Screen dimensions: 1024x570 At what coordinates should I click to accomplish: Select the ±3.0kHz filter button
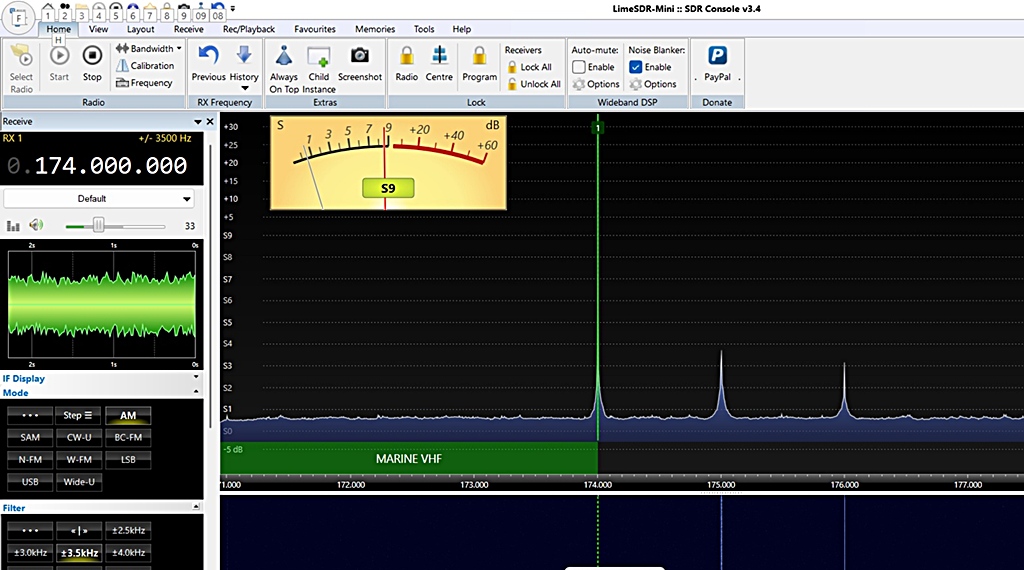pos(30,552)
